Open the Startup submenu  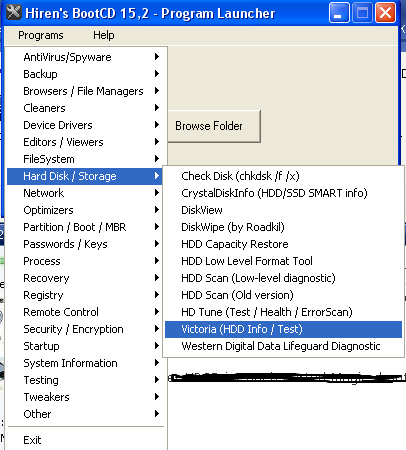pyautogui.click(x=85, y=346)
